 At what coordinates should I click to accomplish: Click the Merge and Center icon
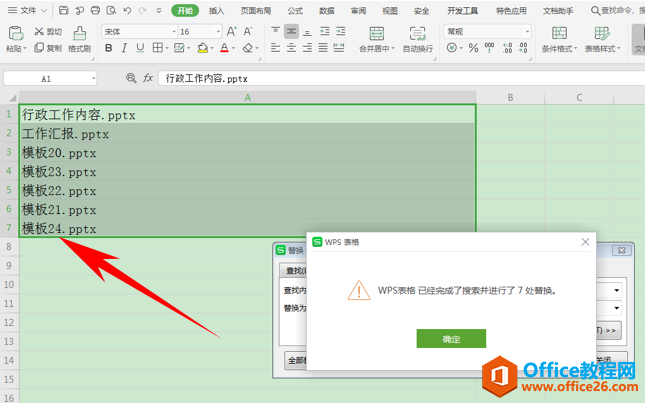click(x=376, y=39)
